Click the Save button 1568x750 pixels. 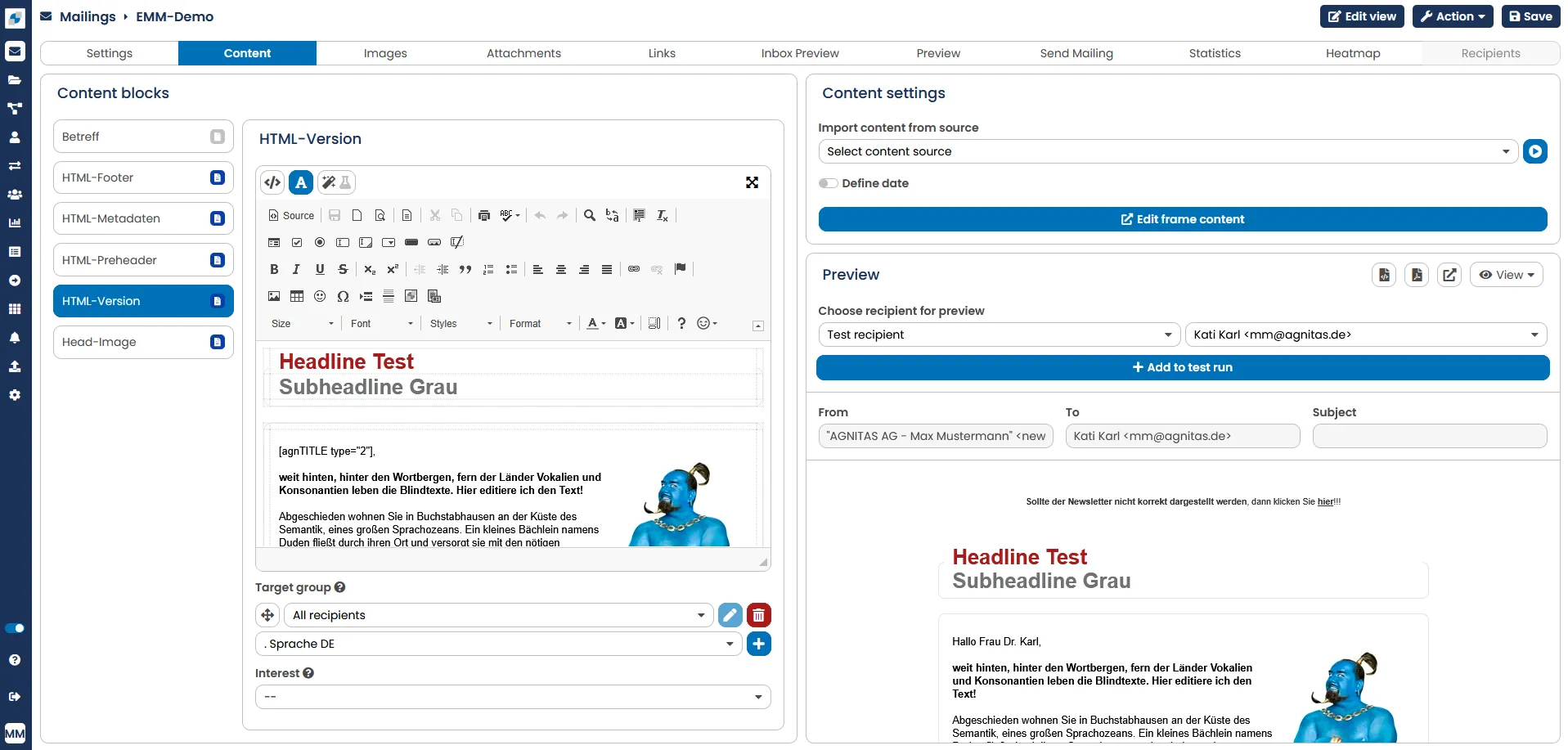pyautogui.click(x=1530, y=16)
